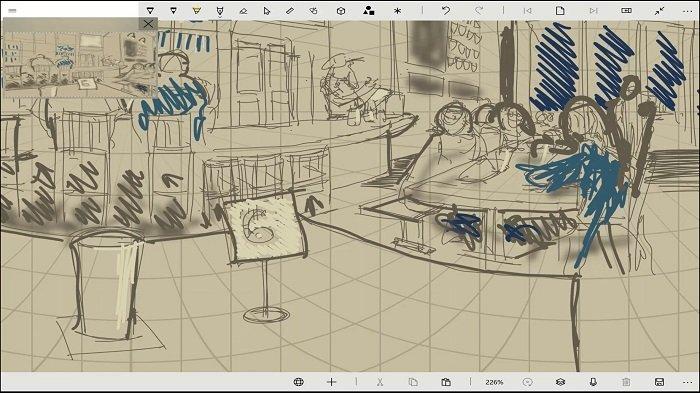Open the shapes tool
Screen dimensions: 700x393
click(x=368, y=10)
